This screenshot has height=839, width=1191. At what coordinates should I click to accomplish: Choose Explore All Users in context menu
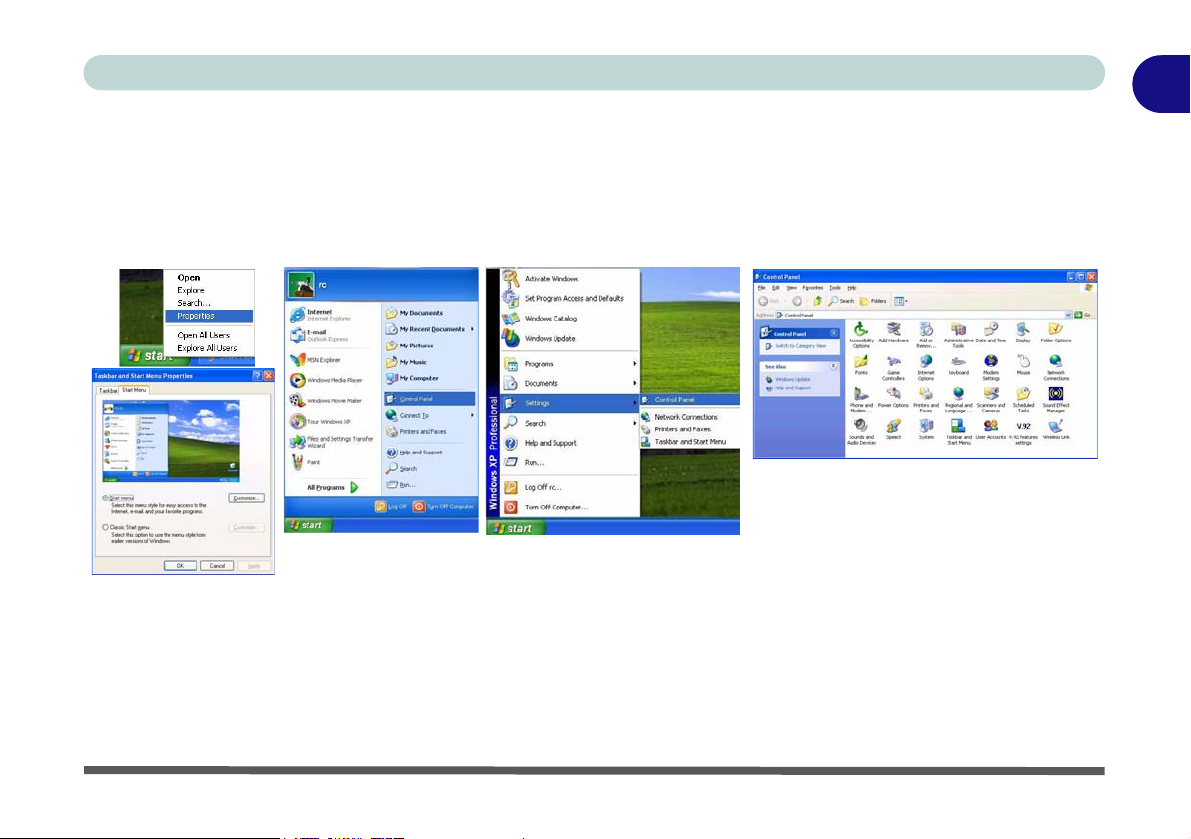point(207,348)
